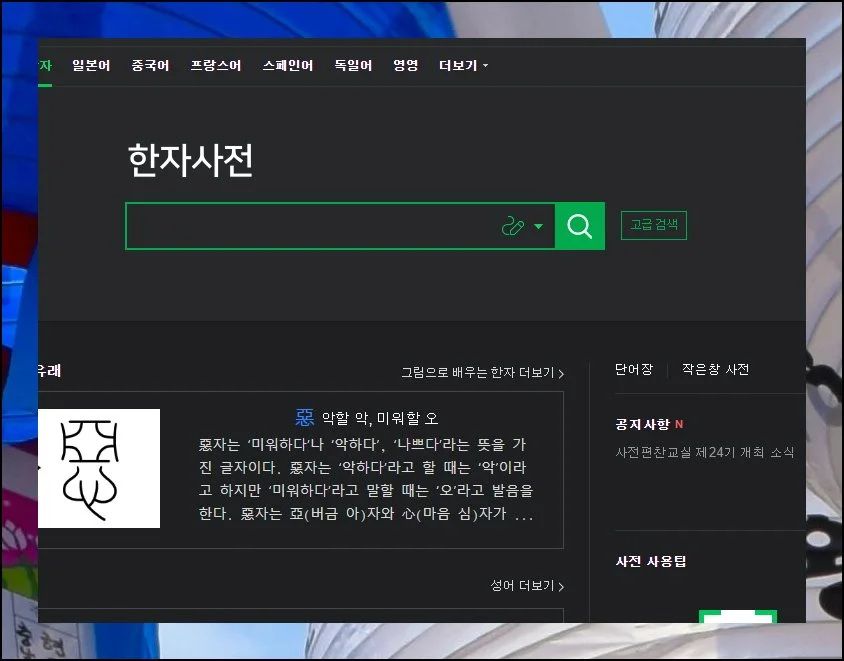
Task: Open the 단어장 wordbook
Action: tap(634, 370)
